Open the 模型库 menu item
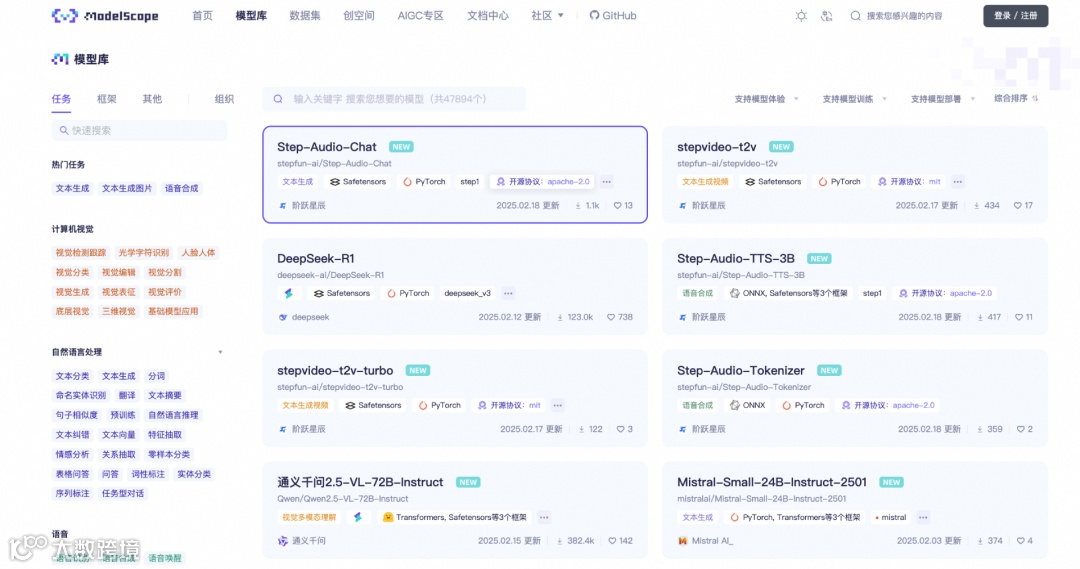Image resolution: width=1080 pixels, height=569 pixels. 251,16
